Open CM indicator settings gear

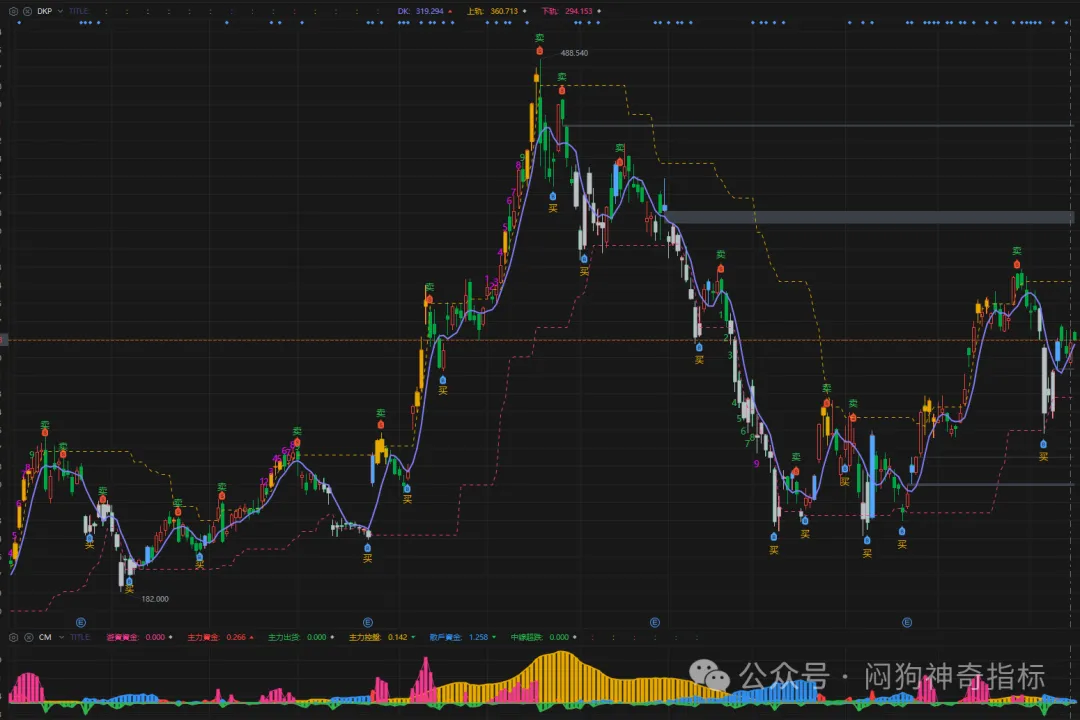tap(12, 636)
